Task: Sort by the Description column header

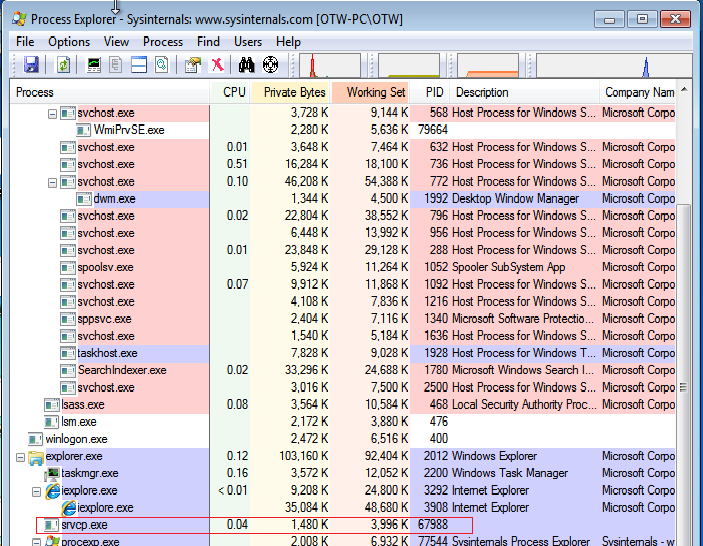Action: pyautogui.click(x=525, y=92)
